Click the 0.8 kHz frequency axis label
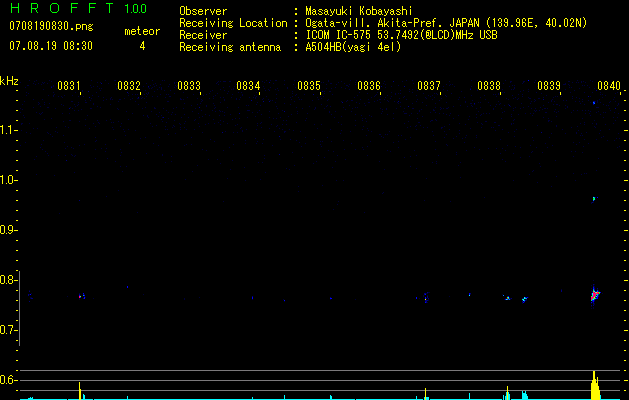This screenshot has width=629, height=400. [9, 280]
